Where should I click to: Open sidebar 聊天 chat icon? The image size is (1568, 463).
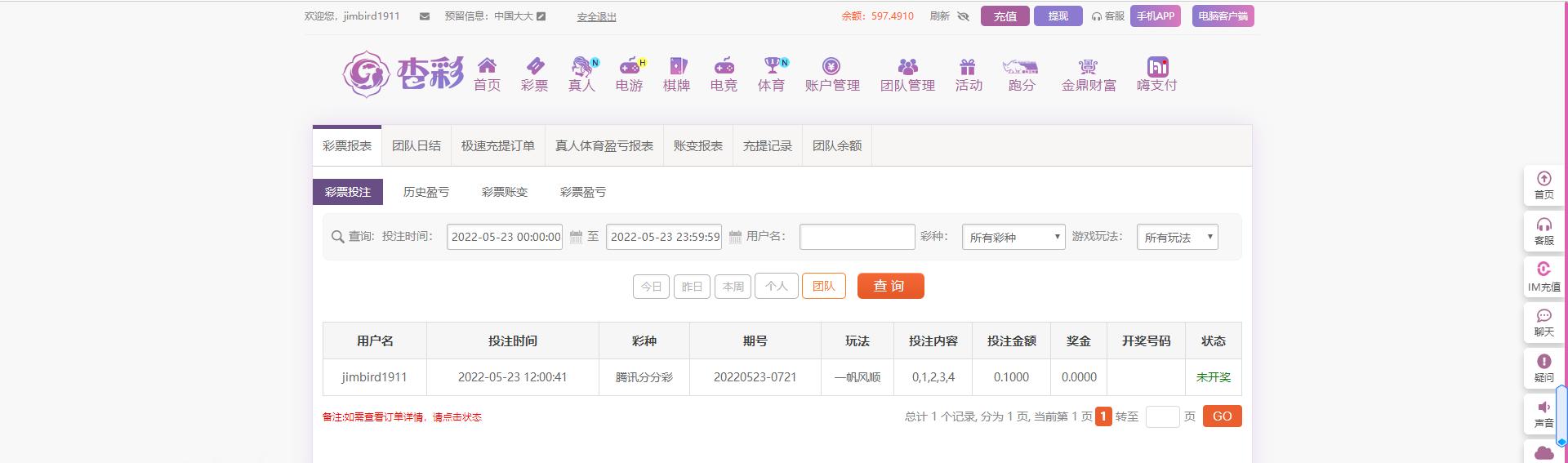(x=1543, y=315)
